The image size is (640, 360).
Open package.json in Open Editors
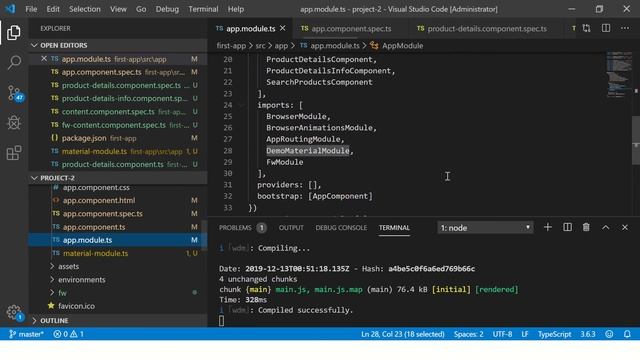(118, 138)
